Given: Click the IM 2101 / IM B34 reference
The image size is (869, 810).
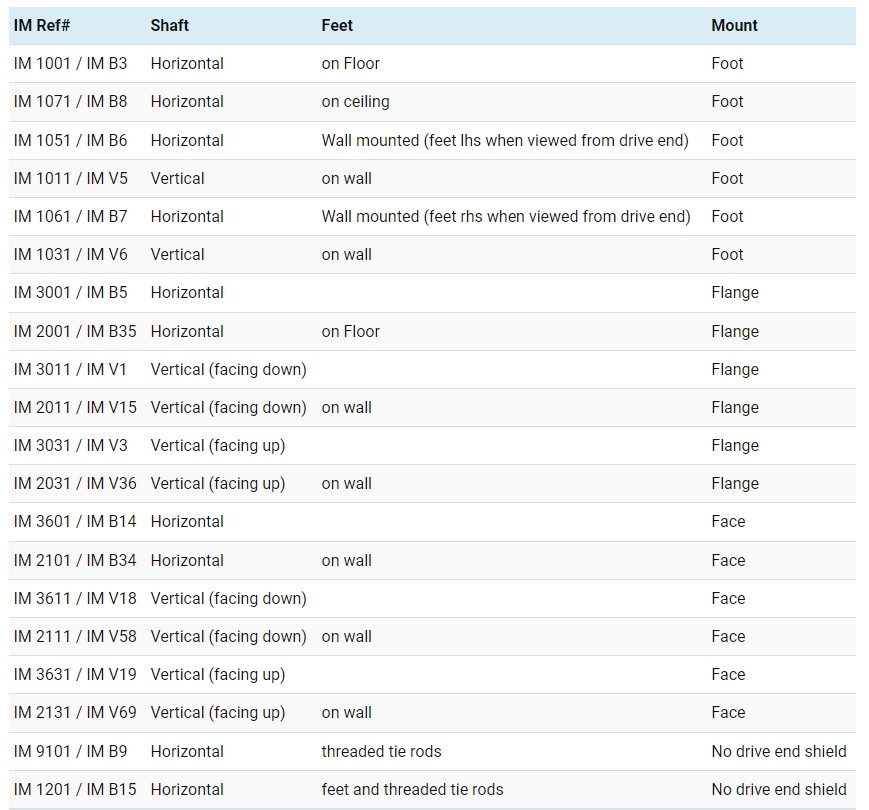Looking at the screenshot, I should point(75,560).
